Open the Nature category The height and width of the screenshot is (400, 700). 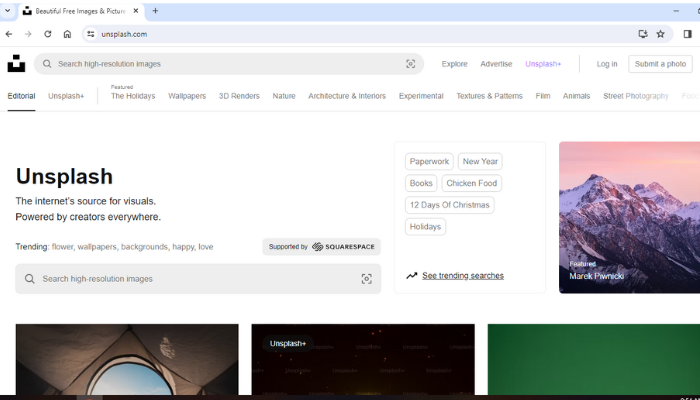point(284,96)
